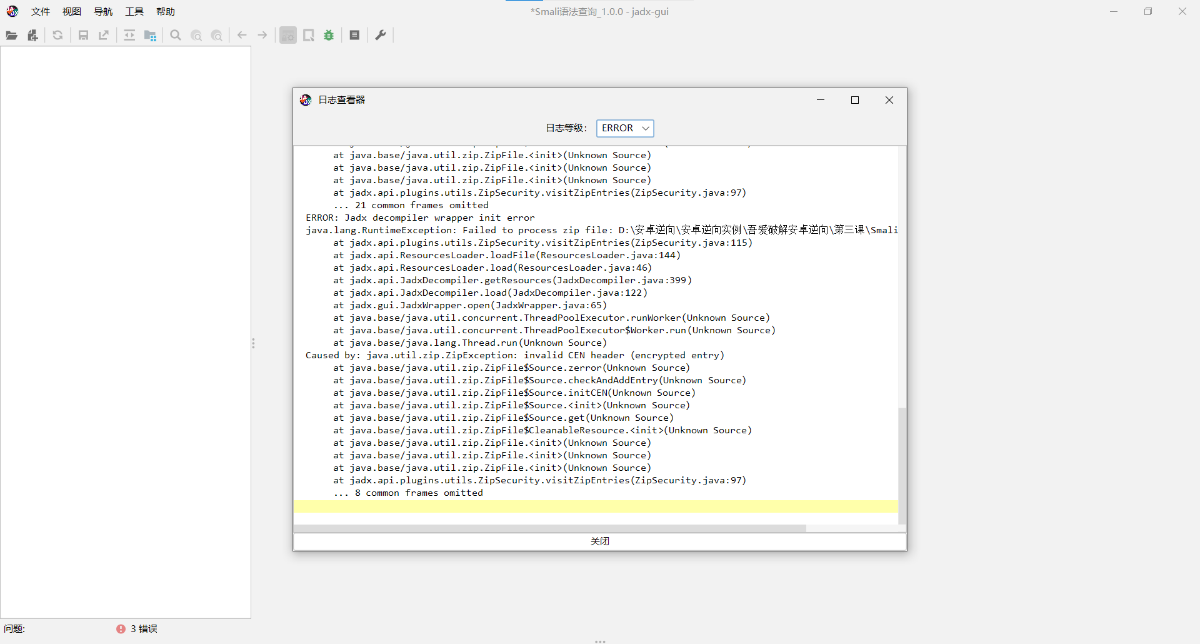The width and height of the screenshot is (1200, 644).
Task: Open the 文件 menu
Action: pos(40,12)
